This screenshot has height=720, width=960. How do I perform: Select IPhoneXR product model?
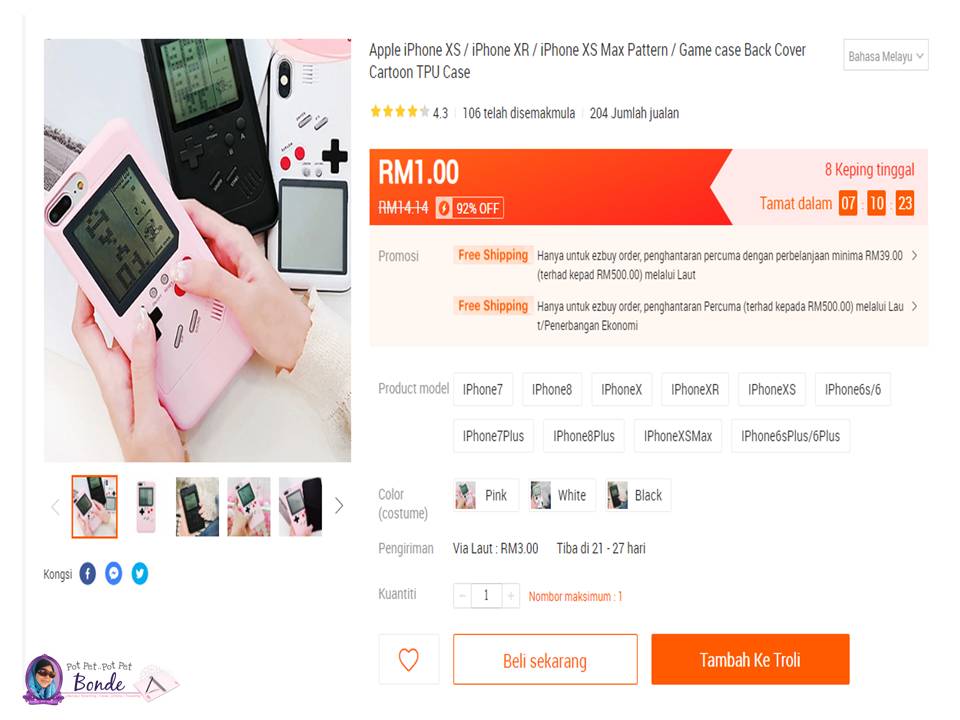[x=695, y=389]
